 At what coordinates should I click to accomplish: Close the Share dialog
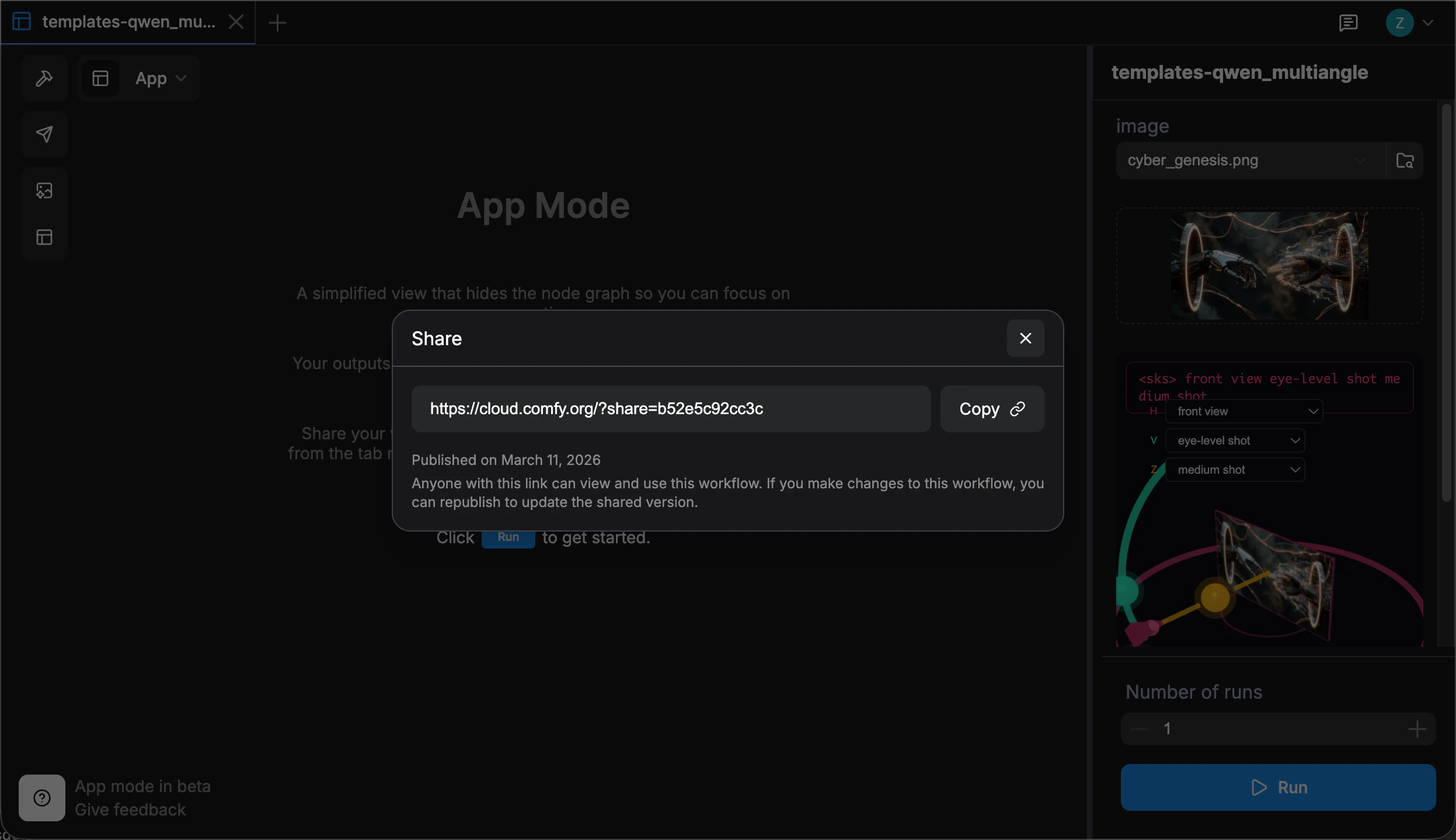click(x=1025, y=338)
